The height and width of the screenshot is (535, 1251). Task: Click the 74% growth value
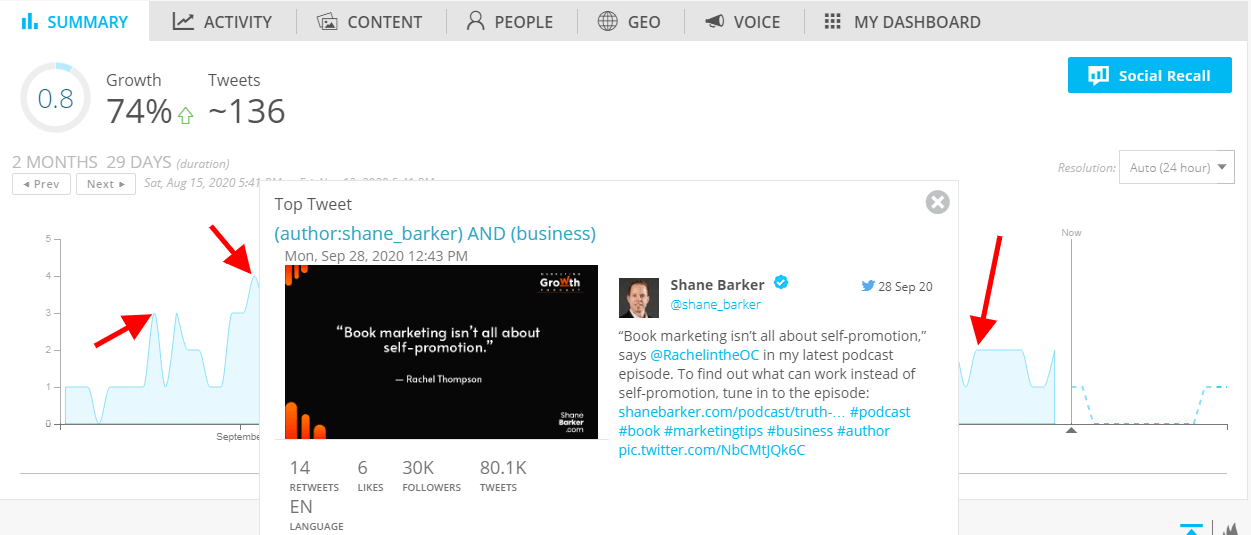(x=139, y=112)
